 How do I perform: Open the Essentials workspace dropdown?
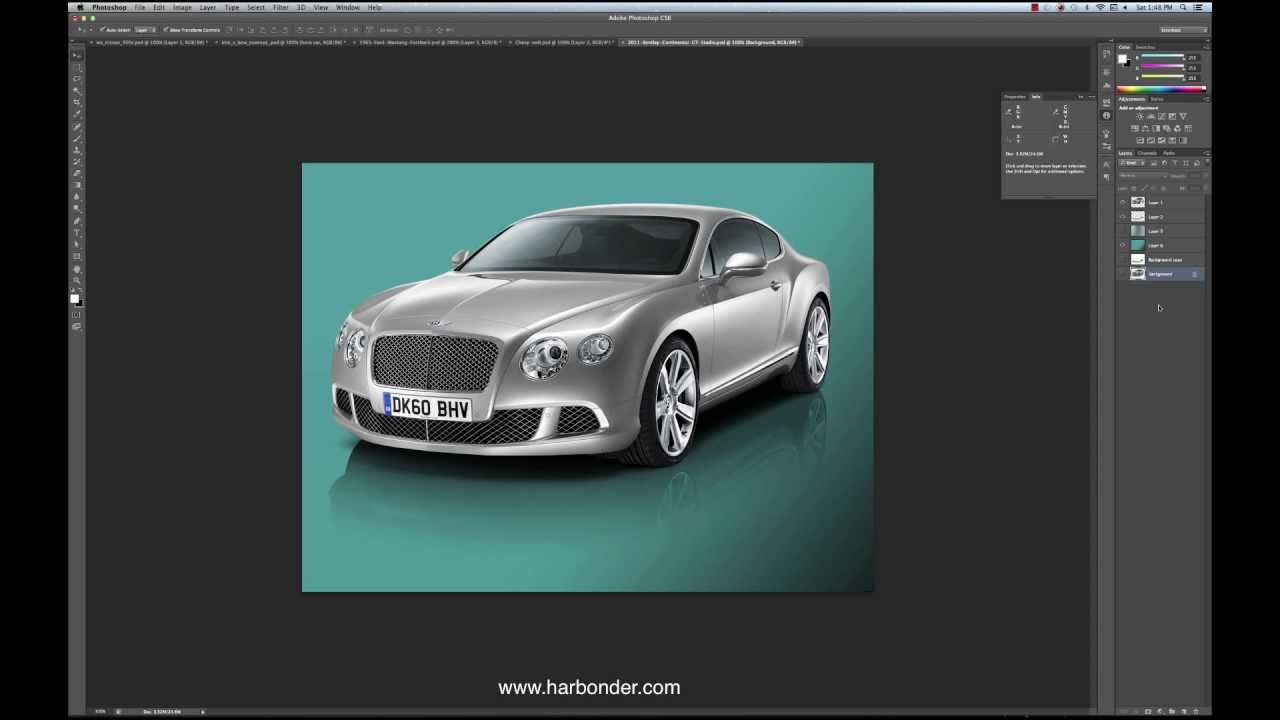pyautogui.click(x=1185, y=30)
